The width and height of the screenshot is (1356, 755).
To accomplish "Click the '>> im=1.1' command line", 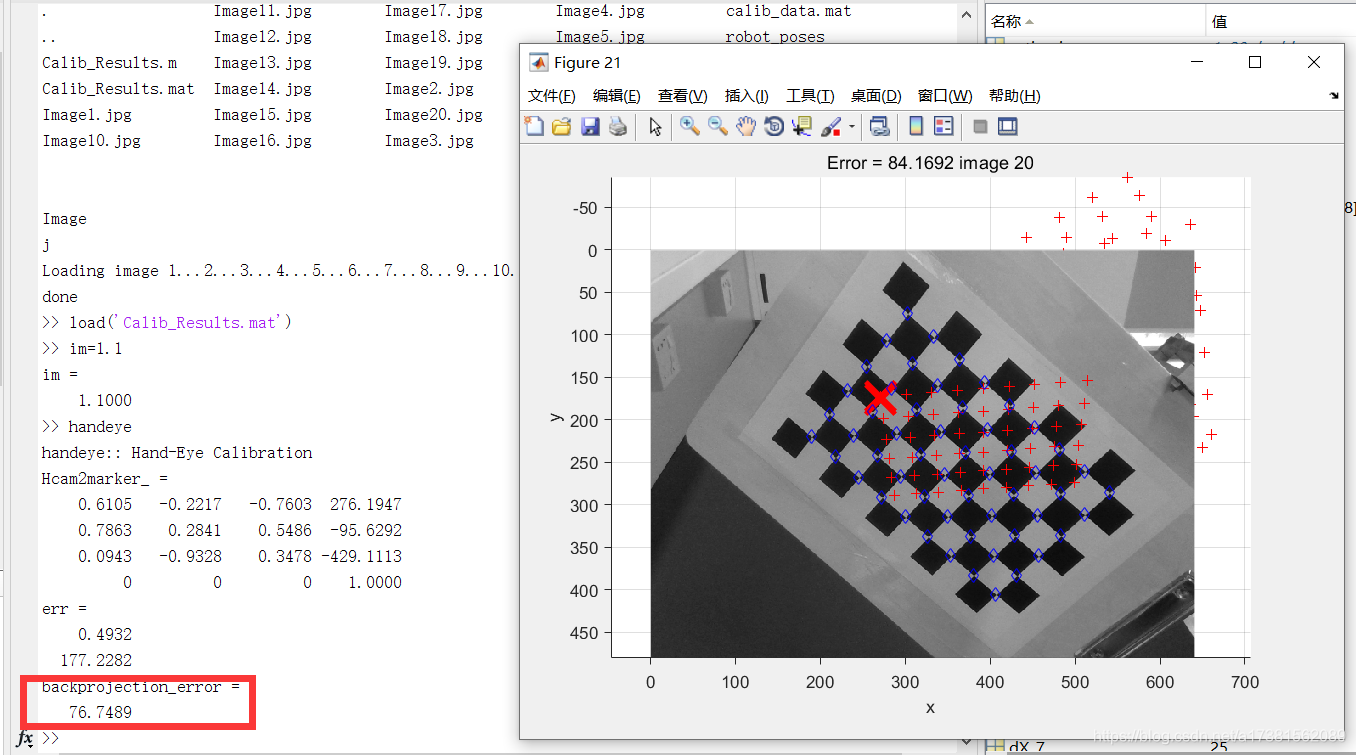I will pyautogui.click(x=82, y=349).
